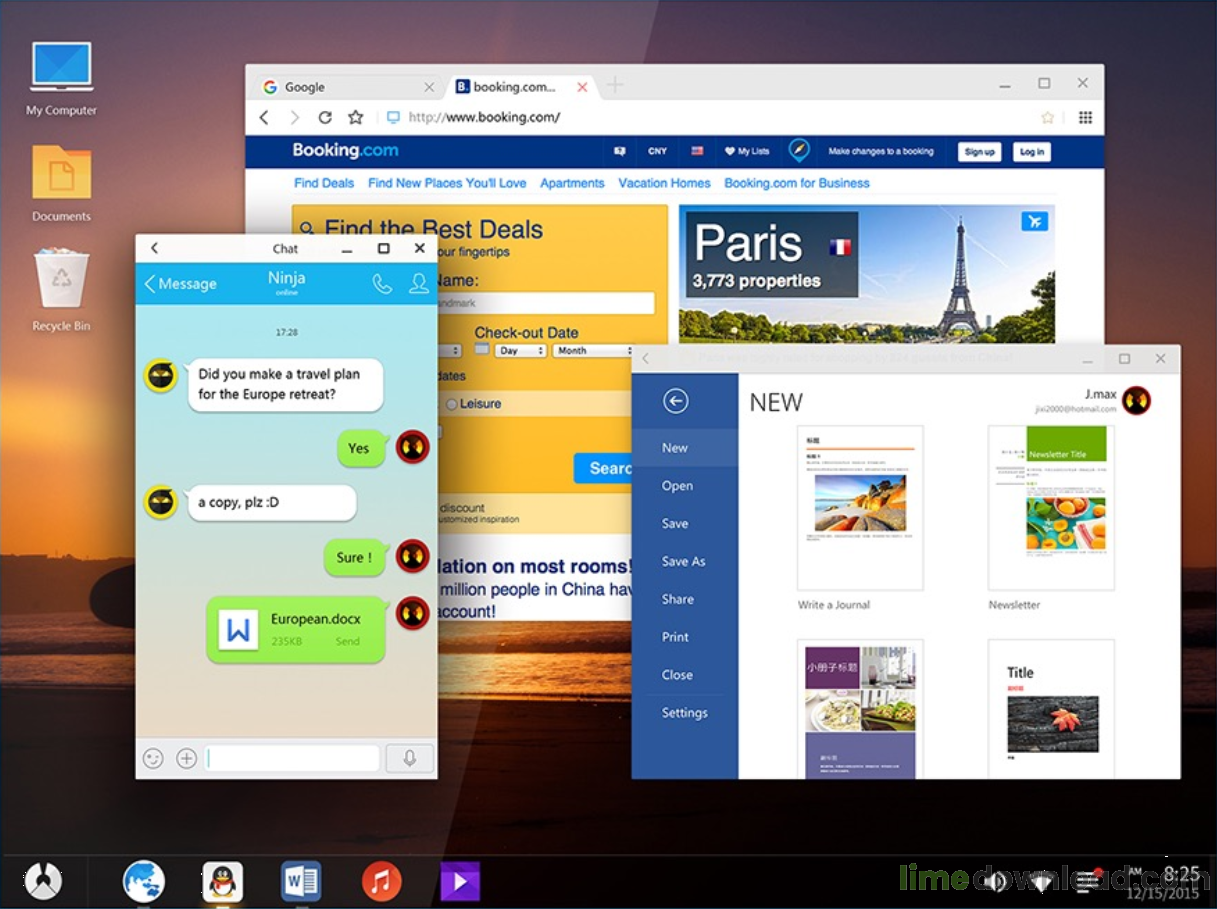The width and height of the screenshot is (1217, 909).
Task: Open the CNY currency selector
Action: click(657, 151)
